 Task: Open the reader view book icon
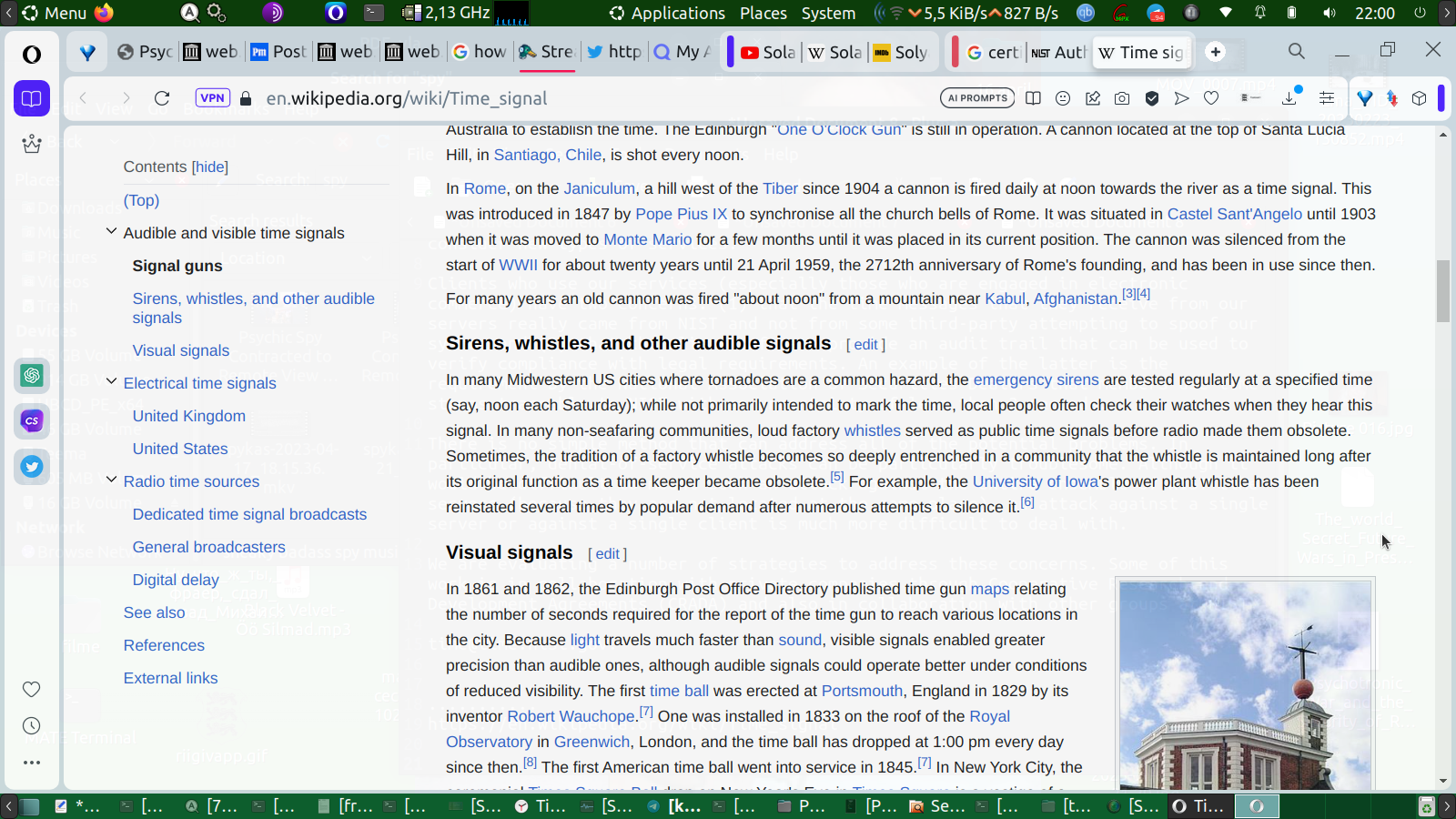pos(1033,98)
